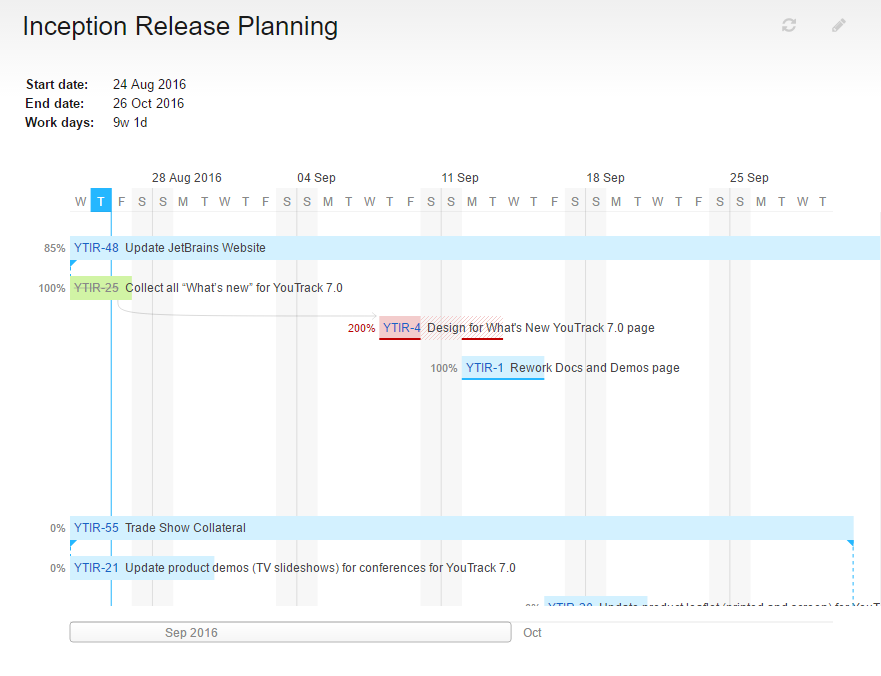Image resolution: width=881 pixels, height=676 pixels.
Task: Click the Inception Release Planning title
Action: pyautogui.click(x=180, y=26)
